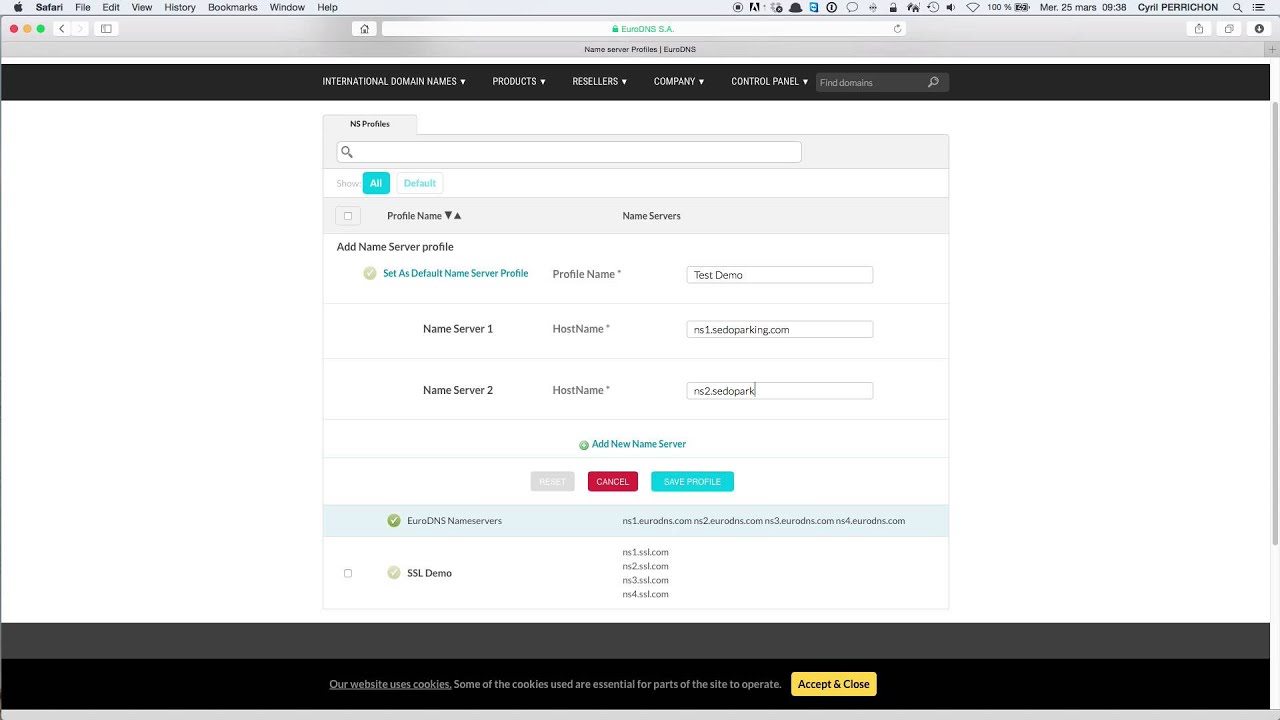The width and height of the screenshot is (1280, 720).
Task: Click the 'EuroDNS Nameservers' profile name
Action: (454, 521)
